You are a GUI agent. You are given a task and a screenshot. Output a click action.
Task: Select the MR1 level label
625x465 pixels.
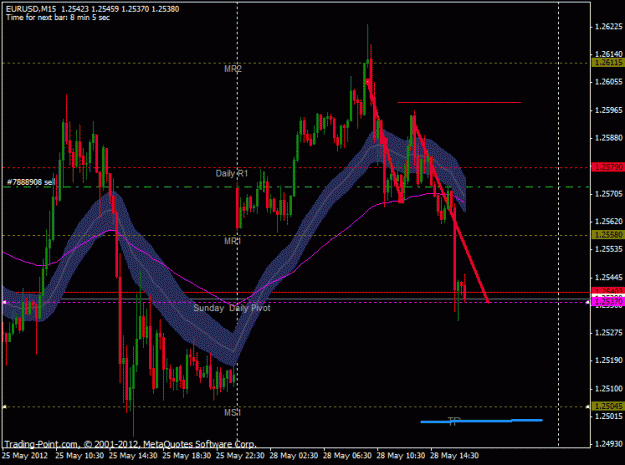[232, 241]
